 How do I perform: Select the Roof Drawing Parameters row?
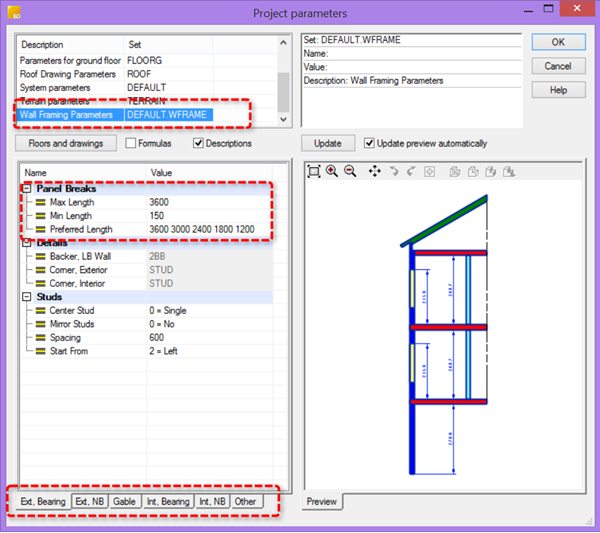pos(68,73)
